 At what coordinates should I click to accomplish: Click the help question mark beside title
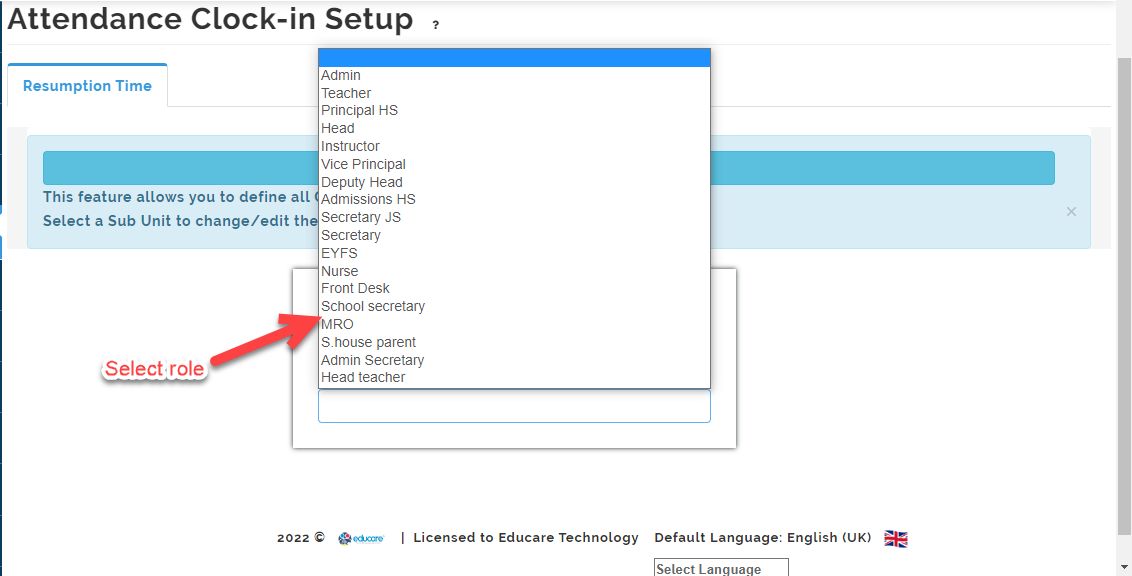tap(435, 25)
